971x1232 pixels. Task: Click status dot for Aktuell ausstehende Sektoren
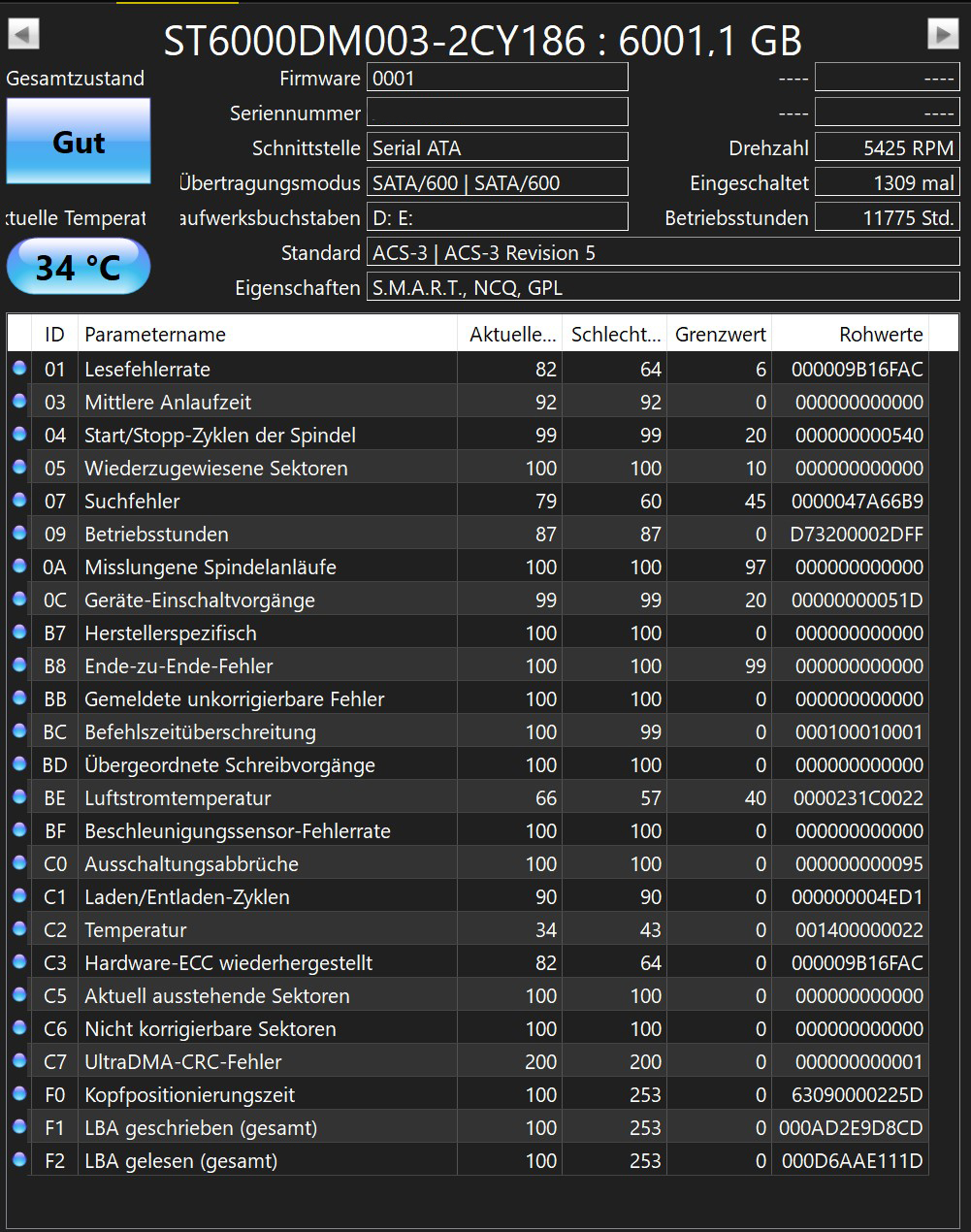18,994
